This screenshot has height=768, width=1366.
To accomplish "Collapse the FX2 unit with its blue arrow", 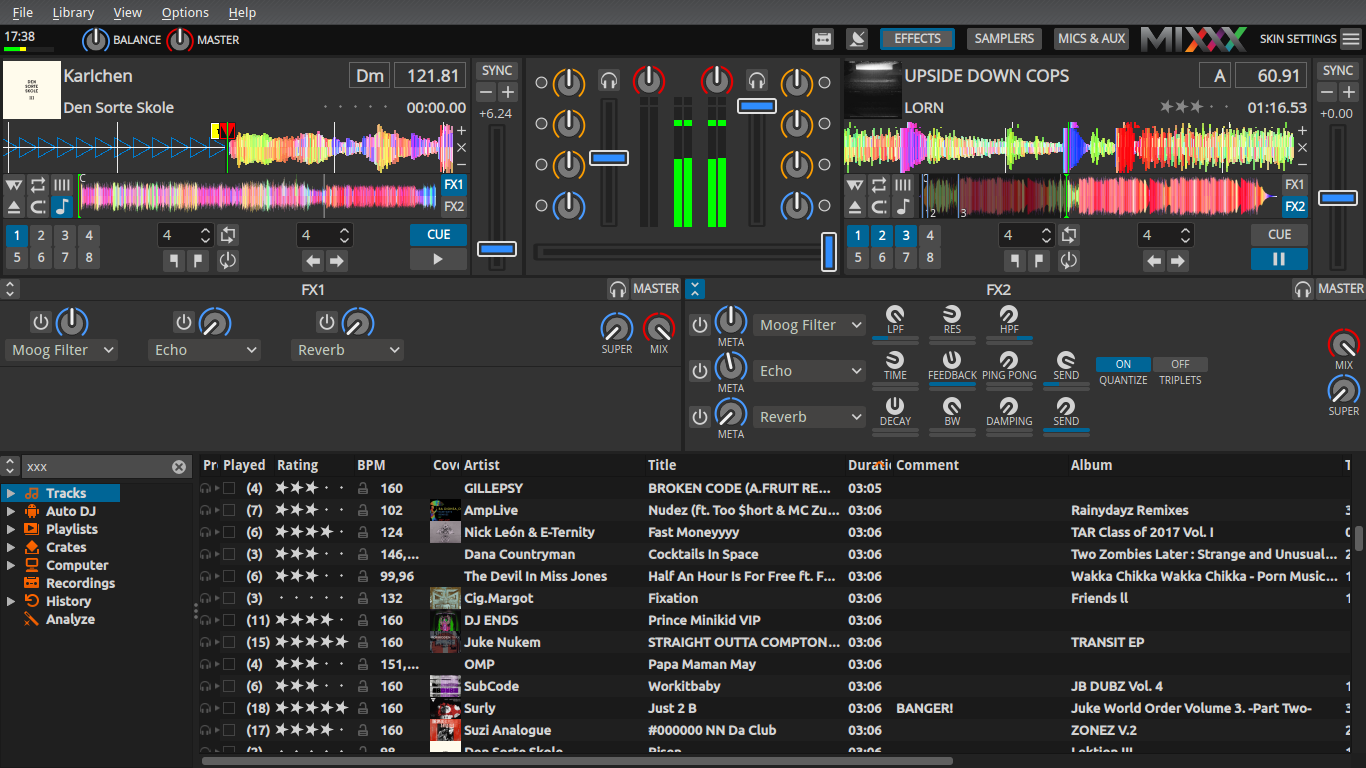I will click(x=696, y=289).
